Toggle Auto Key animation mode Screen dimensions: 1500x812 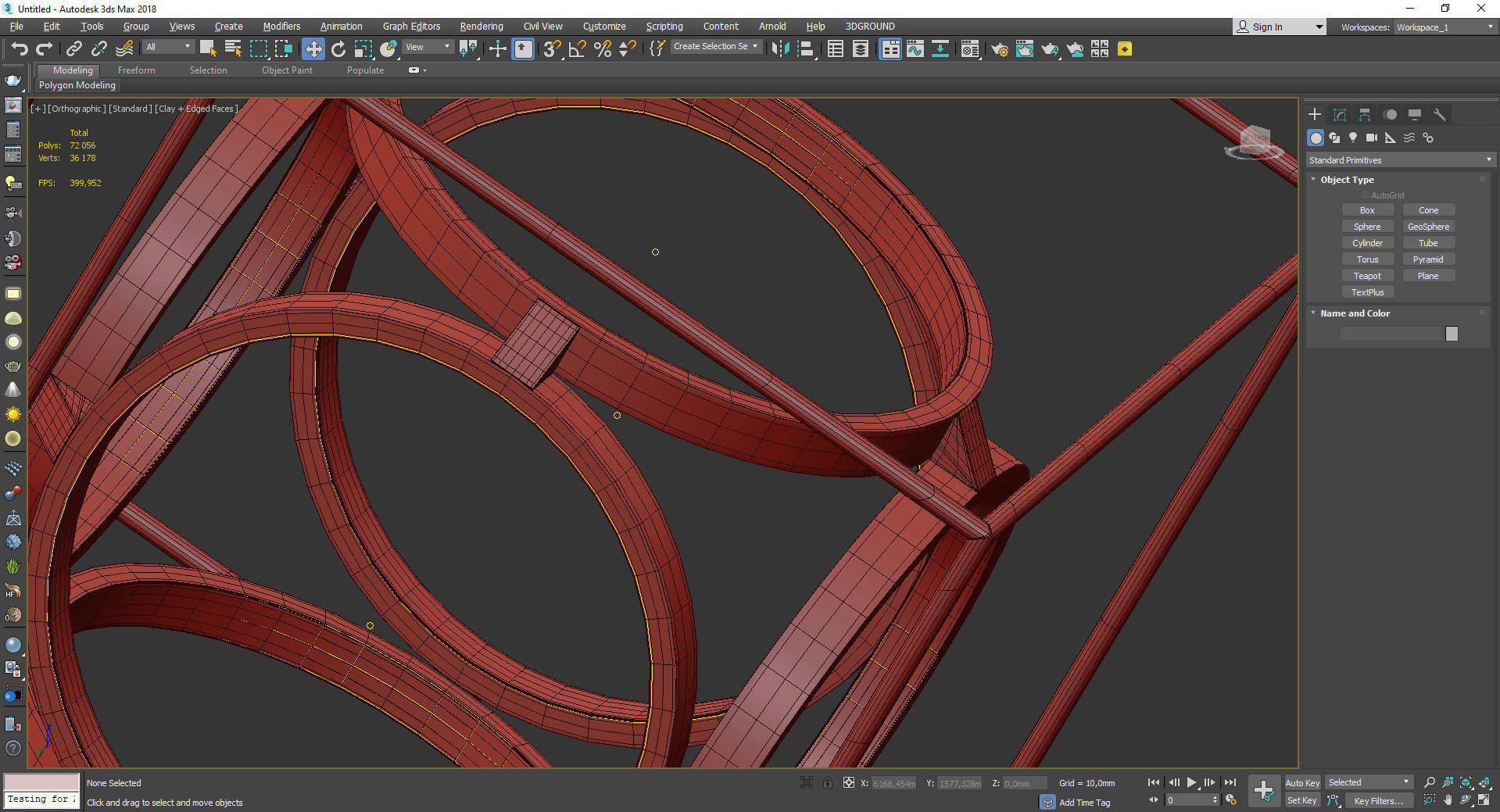[1302, 783]
